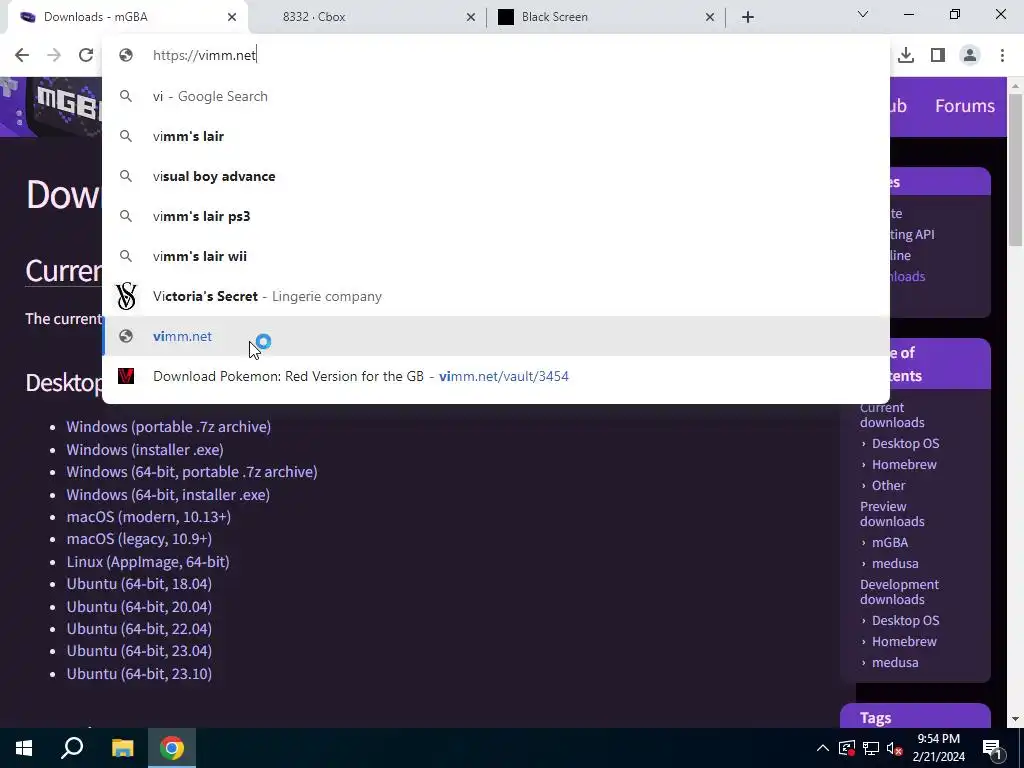Open Chrome three-dot menu
Viewport: 1024px width, 768px height.
[x=1002, y=55]
